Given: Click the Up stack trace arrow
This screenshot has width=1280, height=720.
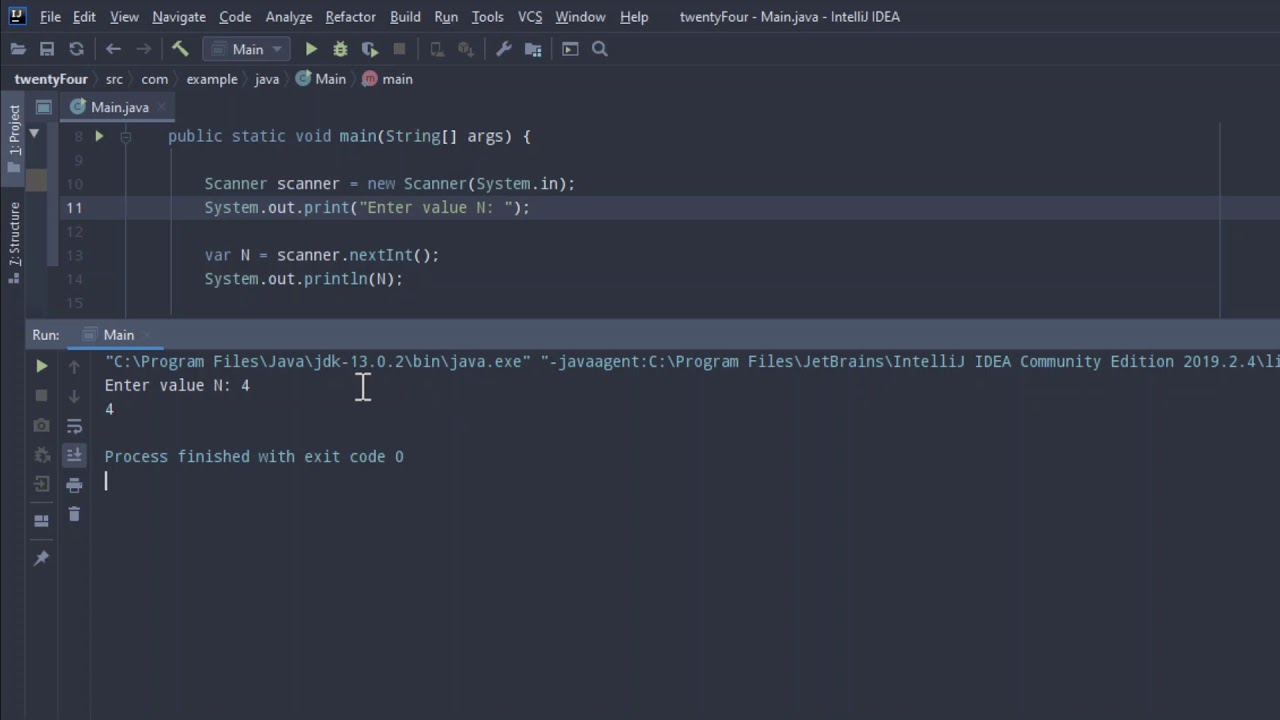Looking at the screenshot, I should click(x=74, y=367).
